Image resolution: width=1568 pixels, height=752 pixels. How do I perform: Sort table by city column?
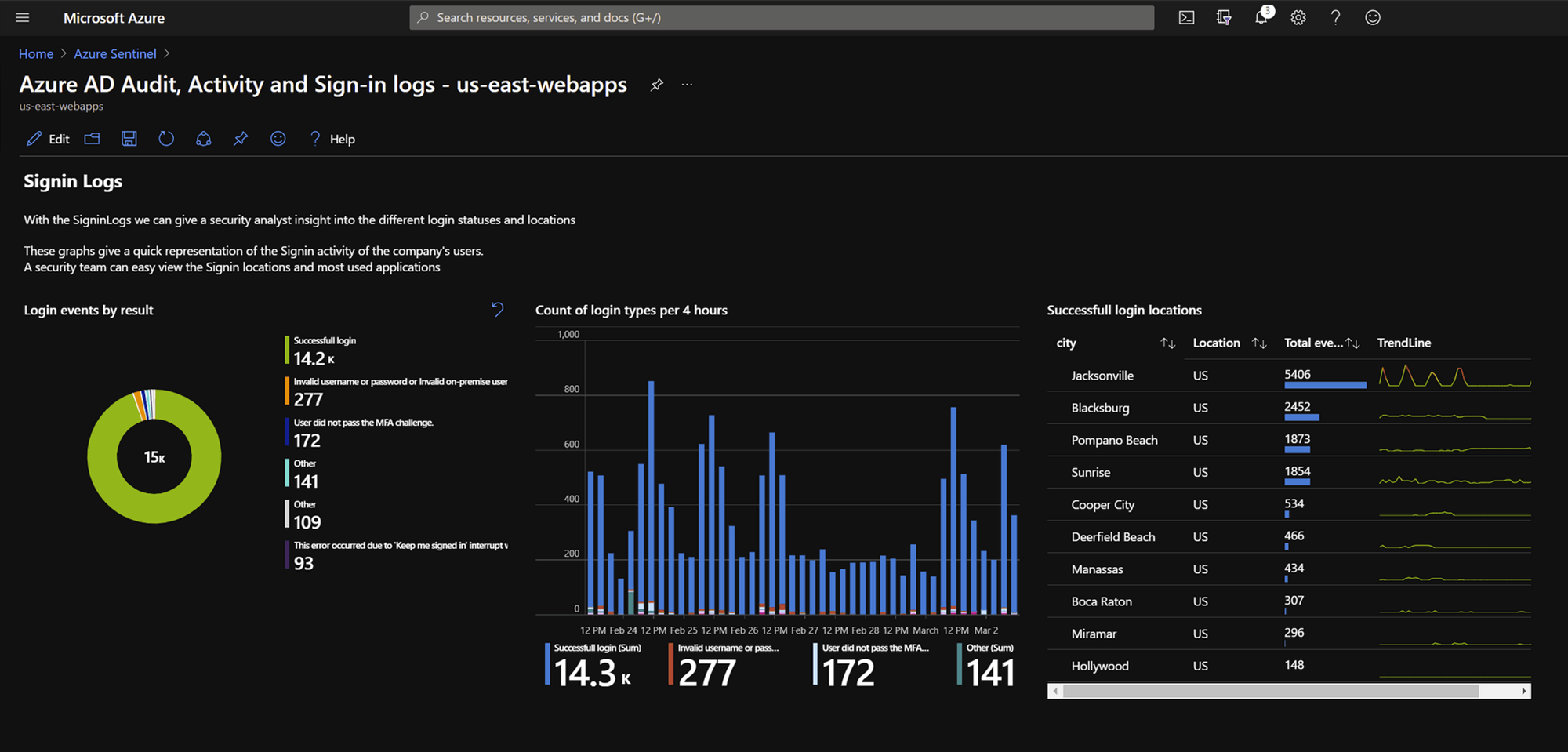pos(1168,343)
